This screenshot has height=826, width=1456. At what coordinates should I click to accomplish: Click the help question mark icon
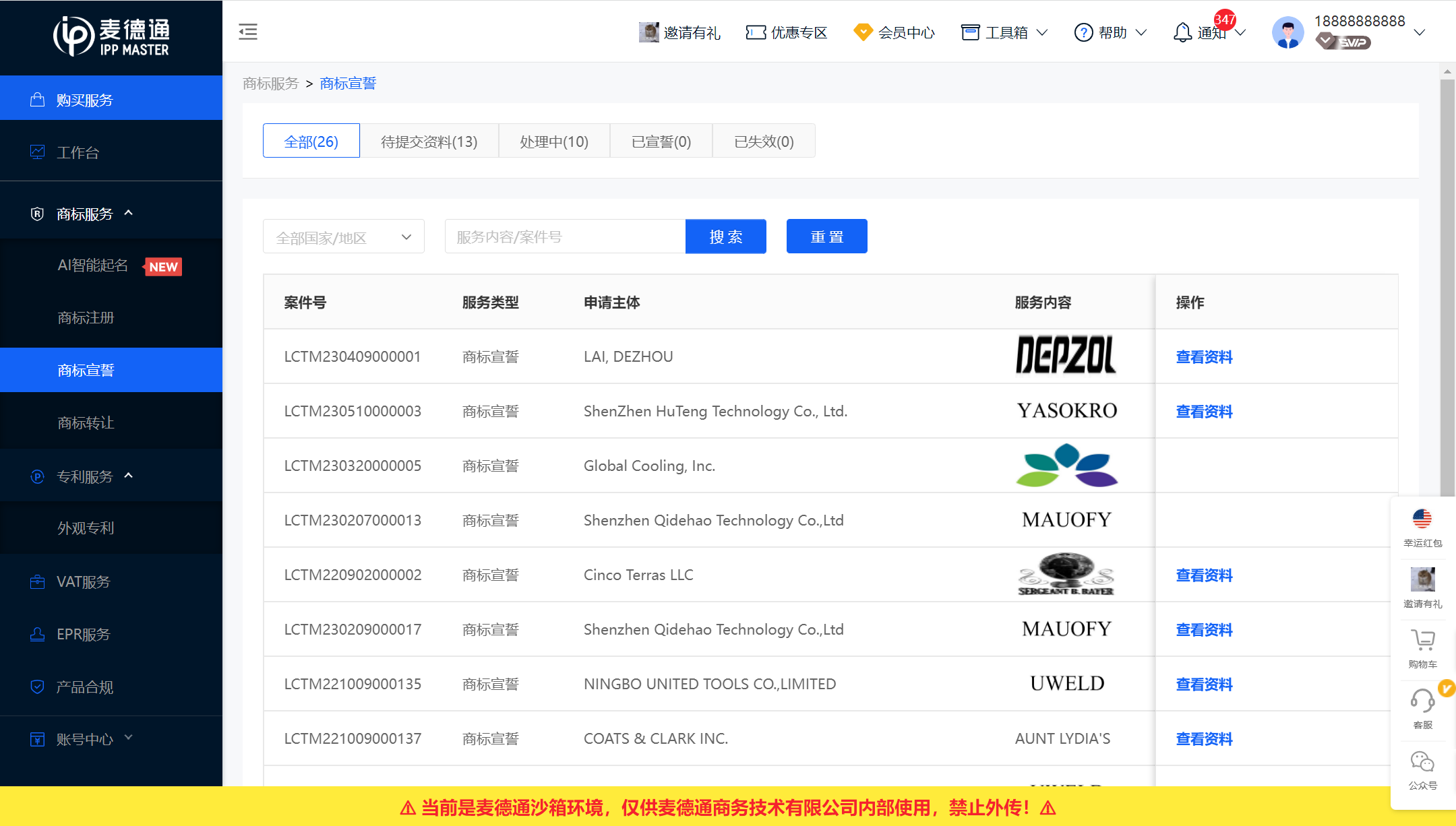click(x=1083, y=32)
